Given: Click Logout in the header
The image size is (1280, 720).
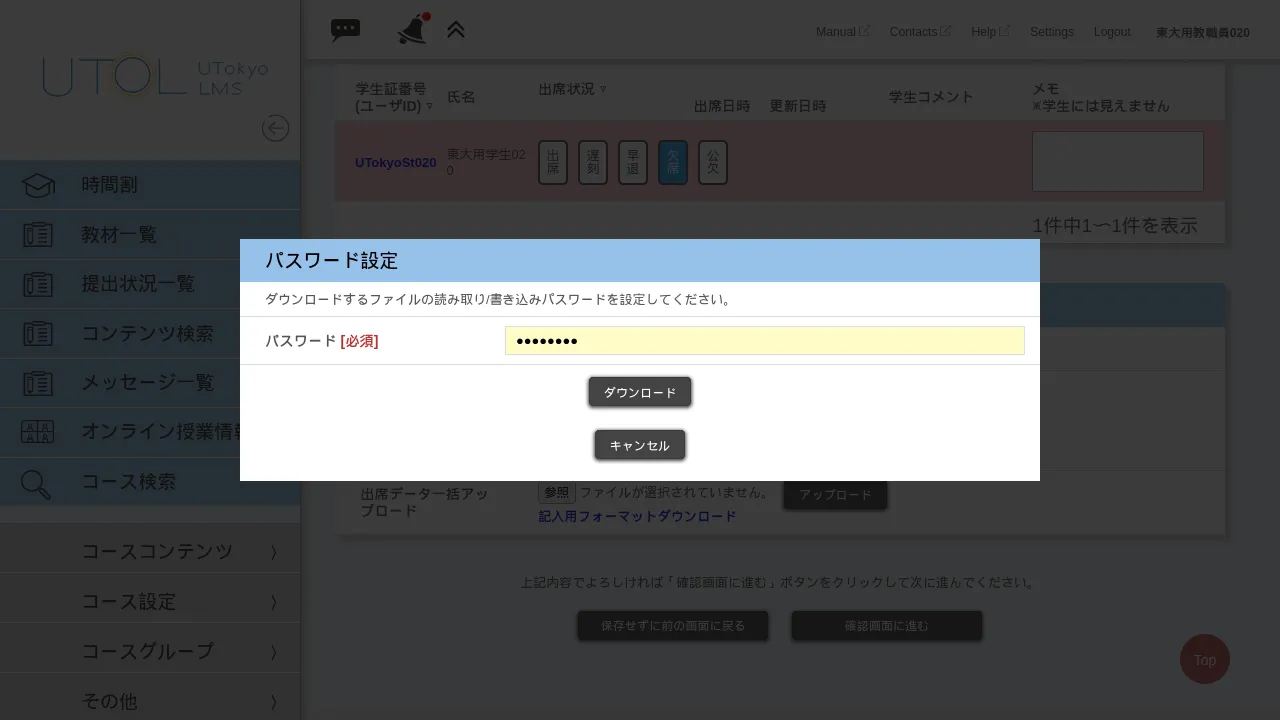Looking at the screenshot, I should [1112, 31].
